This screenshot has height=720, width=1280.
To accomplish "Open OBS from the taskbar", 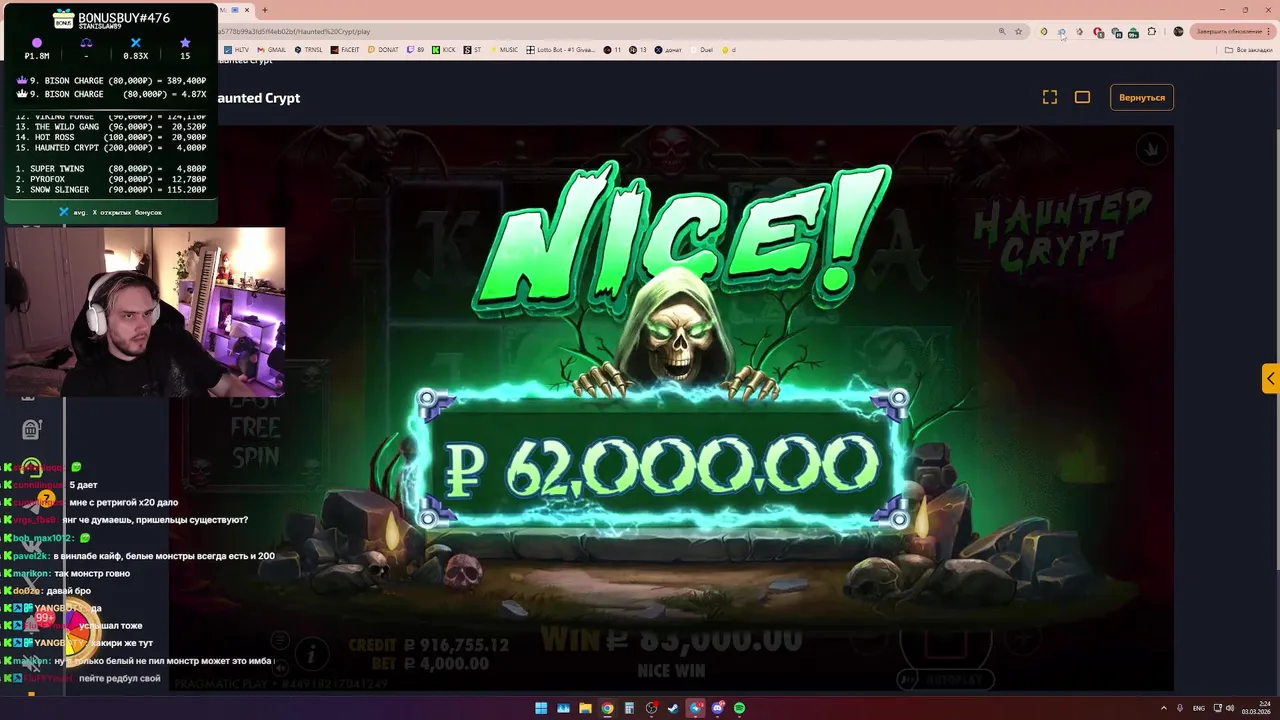I will pos(651,708).
